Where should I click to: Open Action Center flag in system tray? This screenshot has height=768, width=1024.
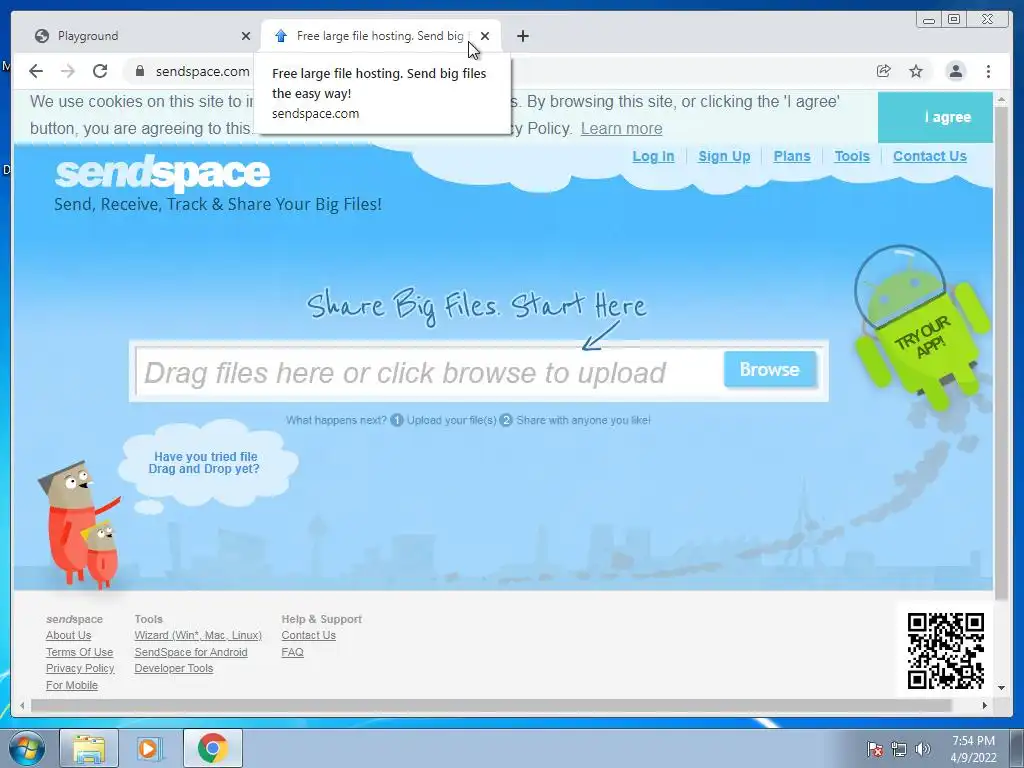tap(875, 749)
